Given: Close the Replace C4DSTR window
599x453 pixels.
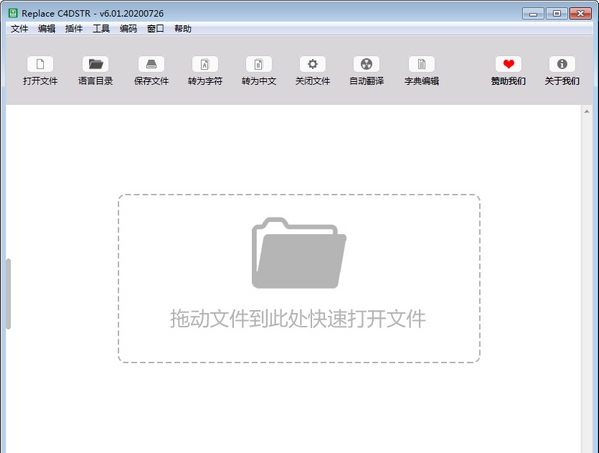Looking at the screenshot, I should click(x=580, y=14).
